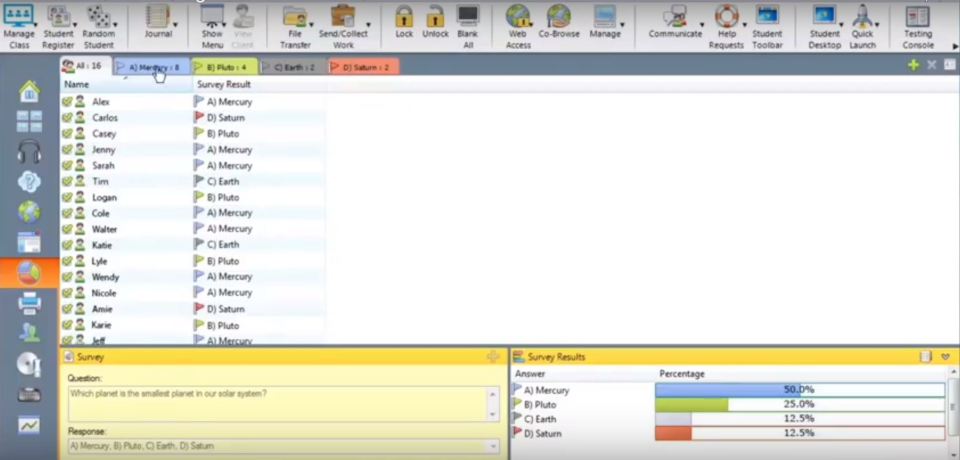Click the Lock students icon
This screenshot has height=460, width=960.
click(404, 16)
